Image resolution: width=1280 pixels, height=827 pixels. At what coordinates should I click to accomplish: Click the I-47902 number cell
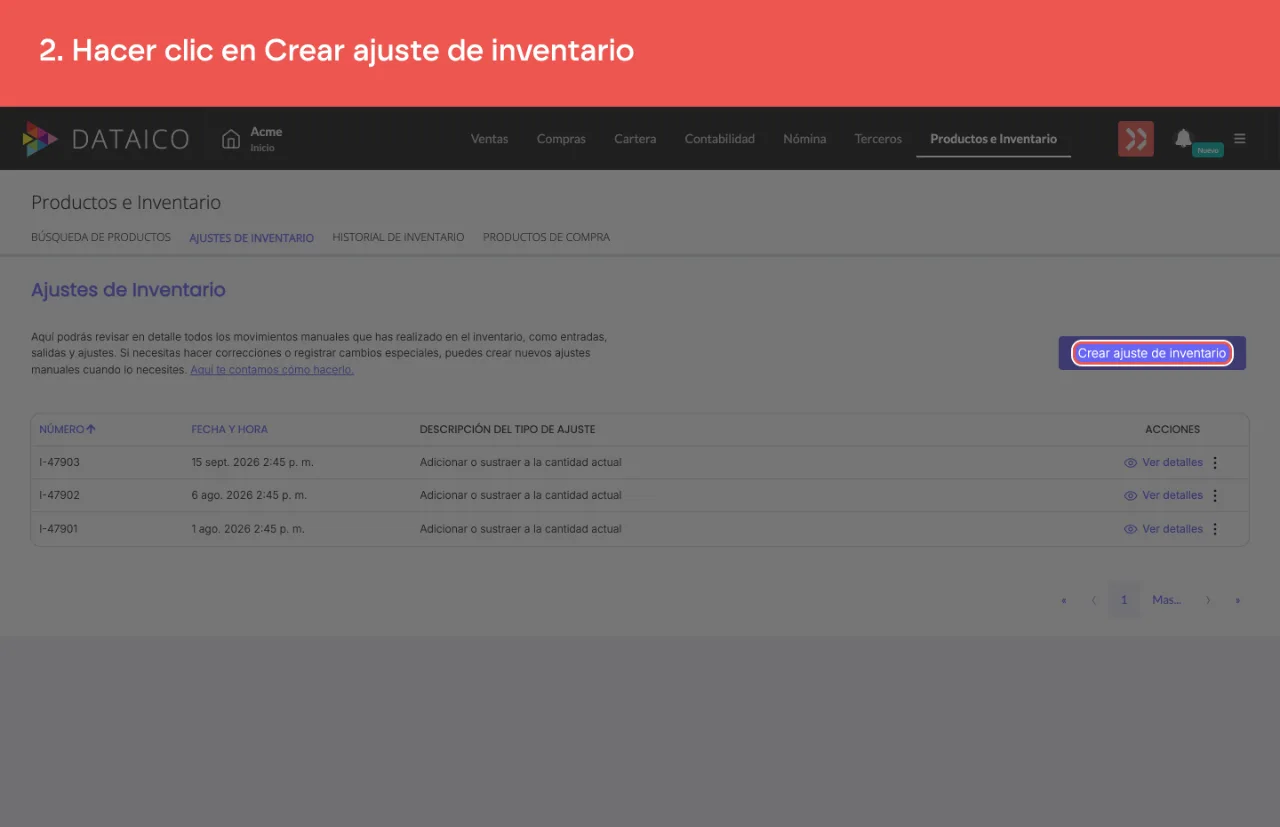[x=59, y=496]
